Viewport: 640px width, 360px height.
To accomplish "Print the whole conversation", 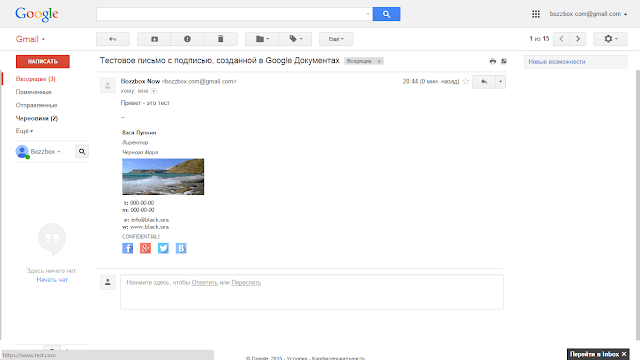I will (x=493, y=61).
